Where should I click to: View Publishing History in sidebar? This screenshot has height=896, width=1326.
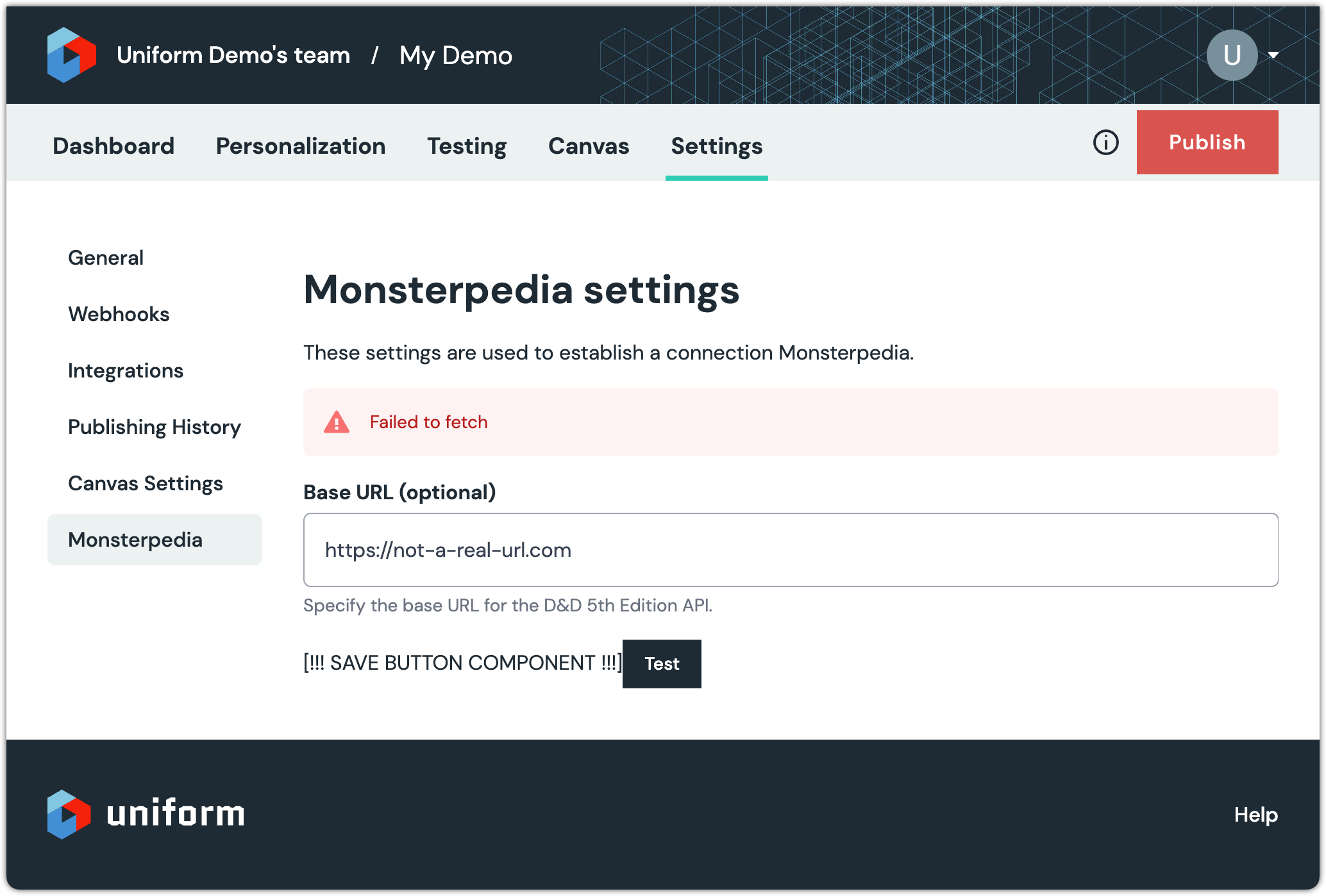(155, 427)
